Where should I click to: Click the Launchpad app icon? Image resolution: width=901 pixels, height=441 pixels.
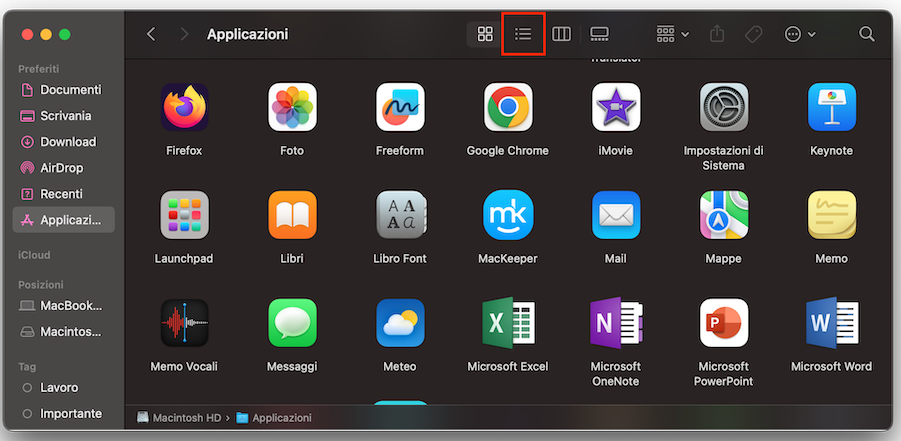point(184,215)
